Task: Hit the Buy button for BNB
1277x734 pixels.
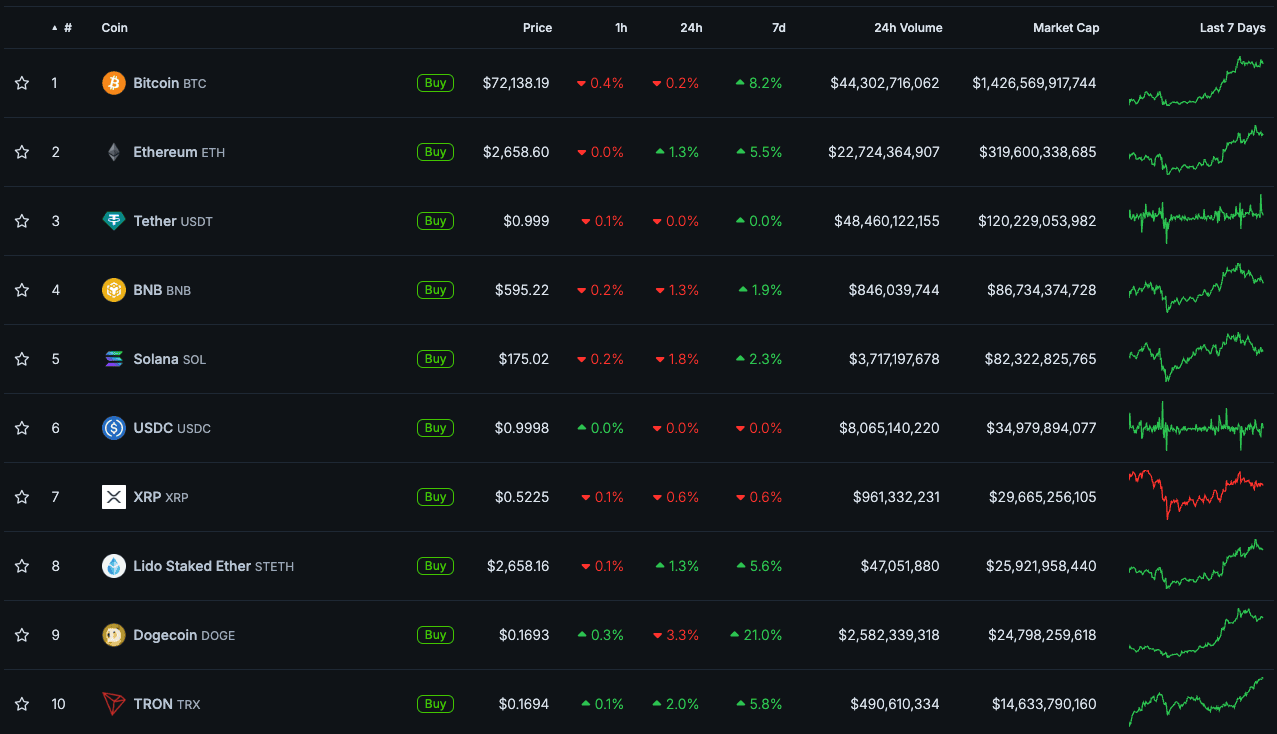Action: pyautogui.click(x=435, y=290)
